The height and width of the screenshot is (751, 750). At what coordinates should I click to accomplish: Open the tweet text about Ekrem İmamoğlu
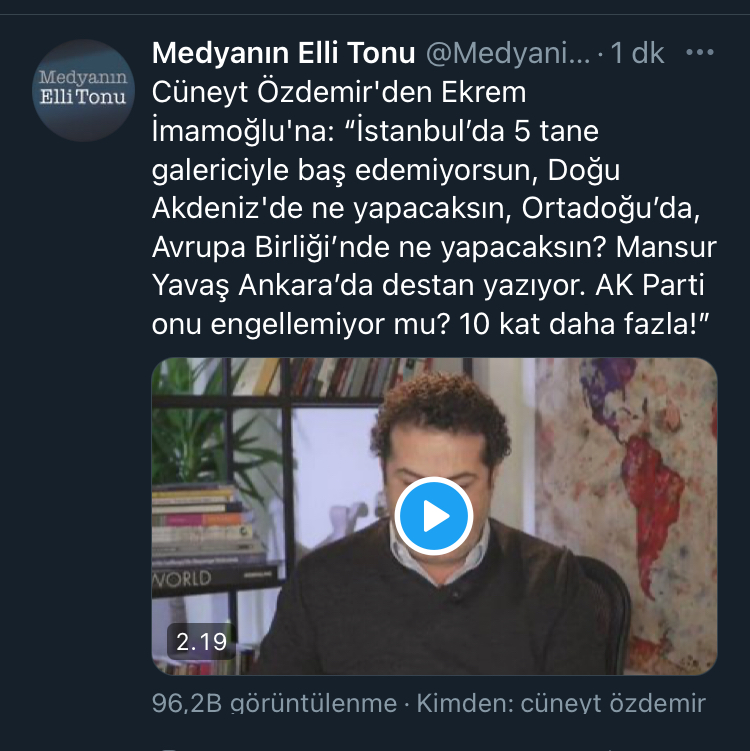pyautogui.click(x=434, y=208)
